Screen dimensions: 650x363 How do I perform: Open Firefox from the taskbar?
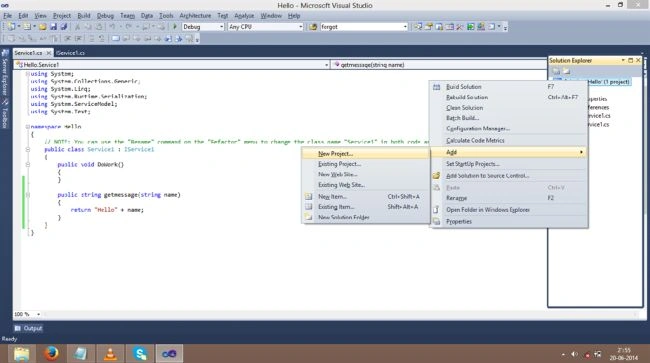(51, 353)
